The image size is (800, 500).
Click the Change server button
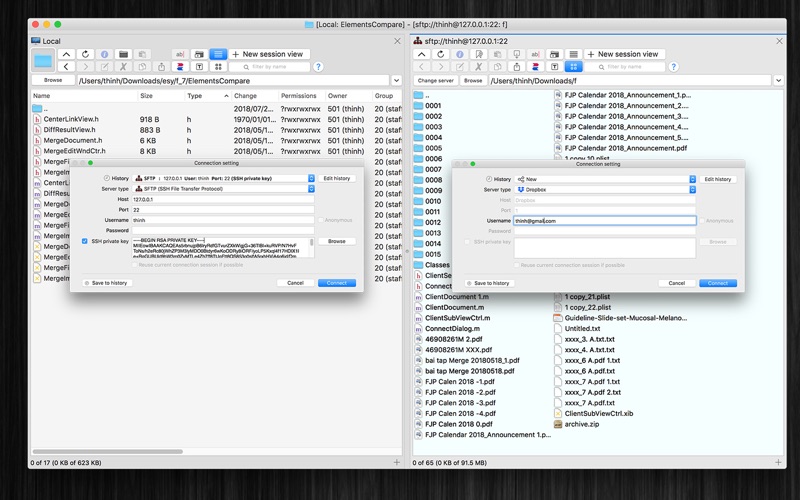click(x=435, y=80)
